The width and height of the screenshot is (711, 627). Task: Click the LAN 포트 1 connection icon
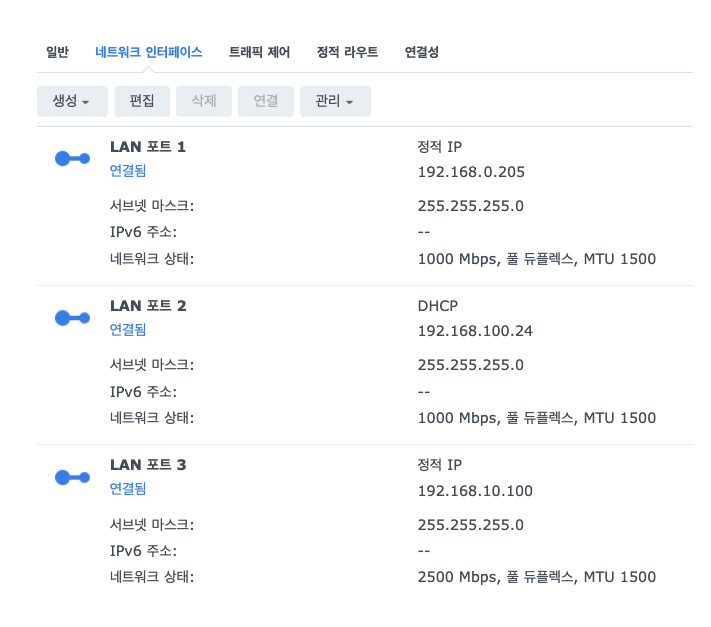point(72,159)
